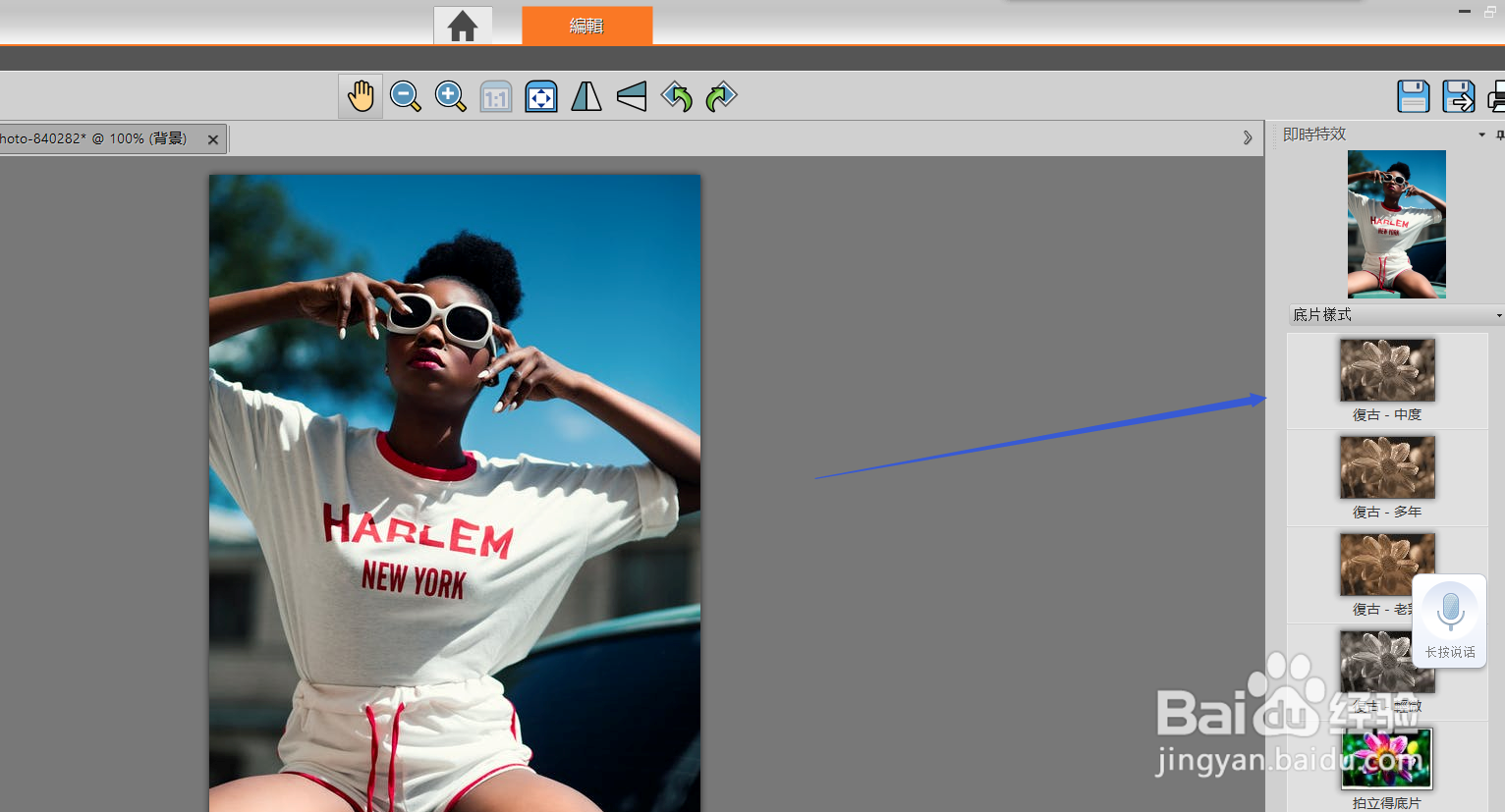Click the 即時特效 preview thumbnail
Image resolution: width=1505 pixels, height=812 pixels.
tap(1397, 224)
